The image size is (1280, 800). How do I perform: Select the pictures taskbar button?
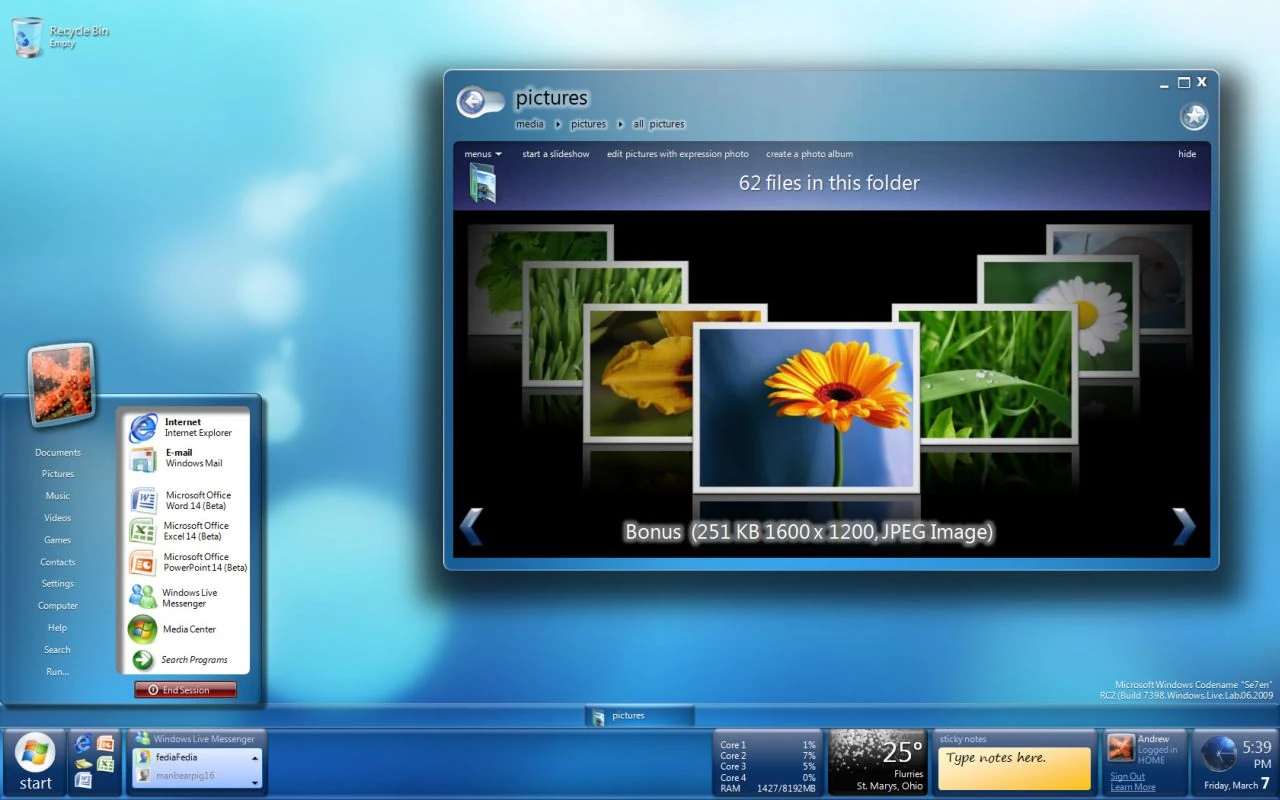point(640,716)
